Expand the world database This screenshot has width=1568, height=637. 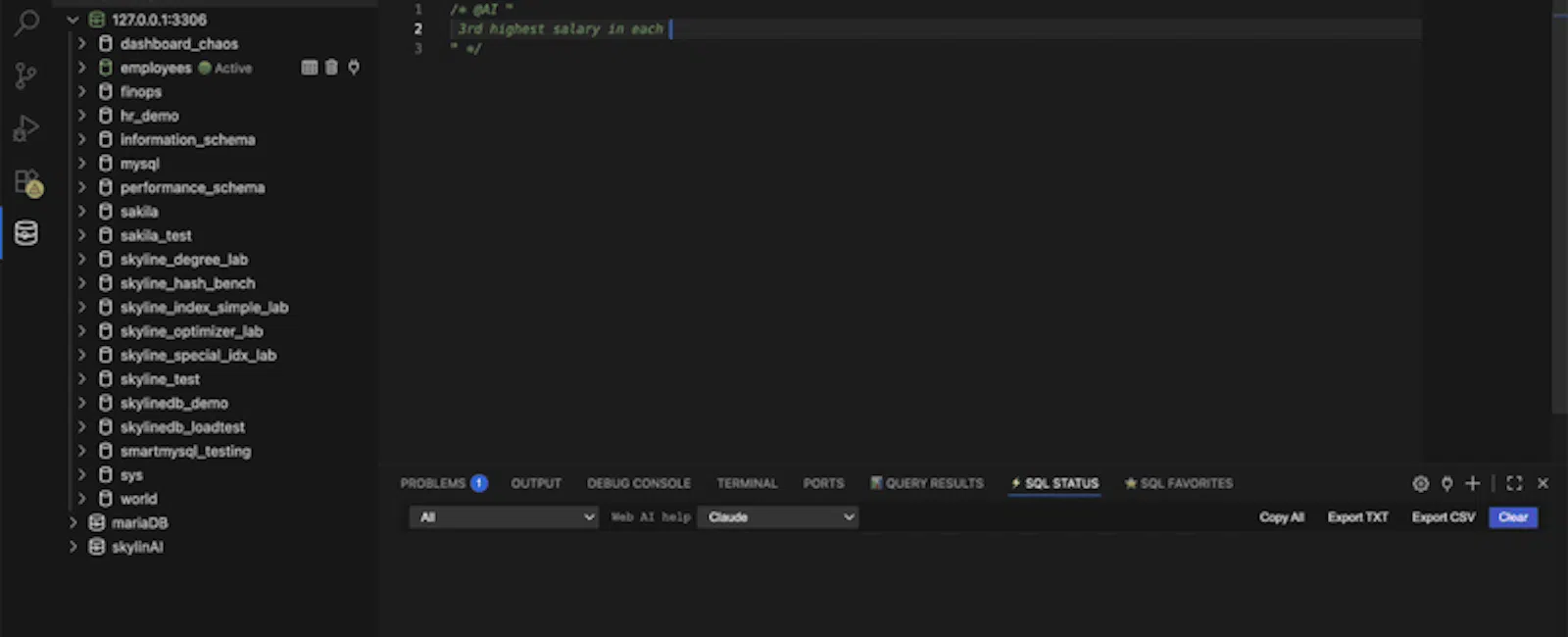82,499
